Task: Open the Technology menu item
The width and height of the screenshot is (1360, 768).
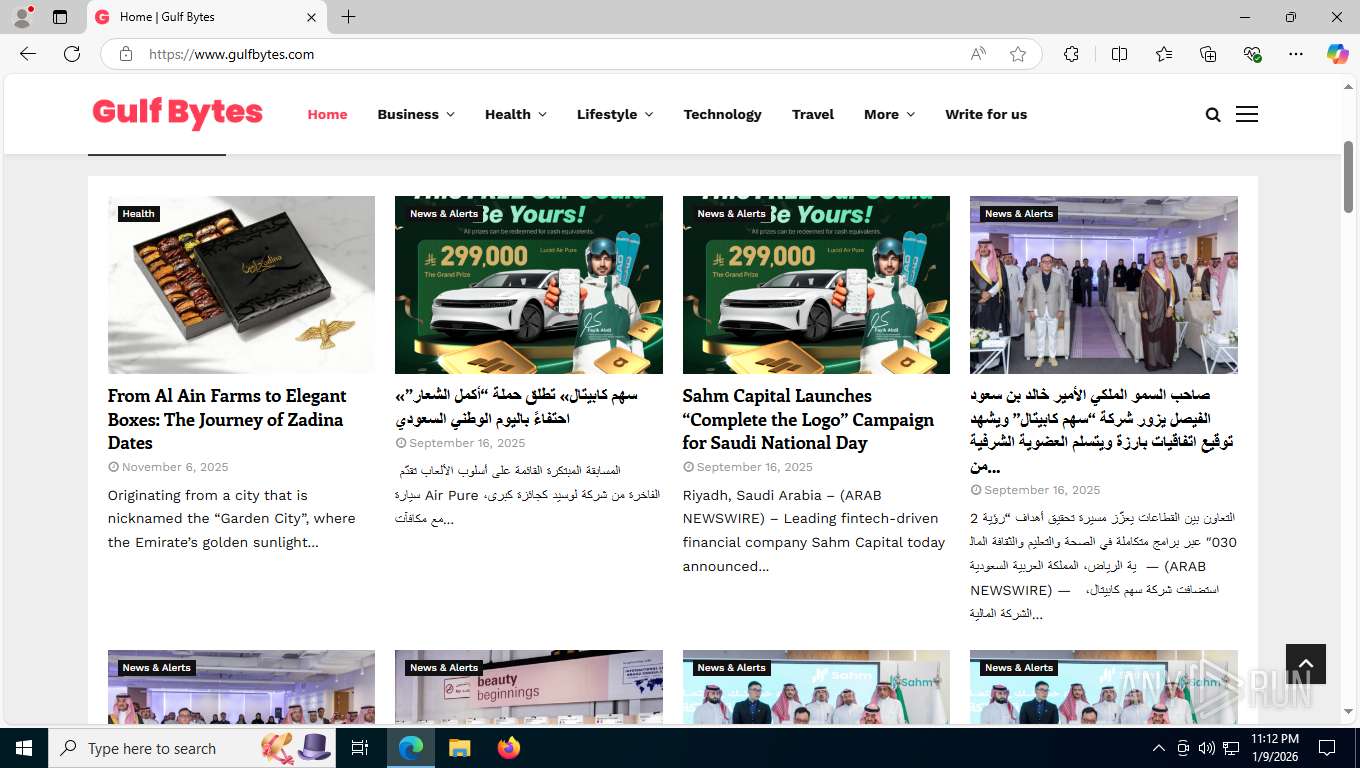Action: (723, 114)
